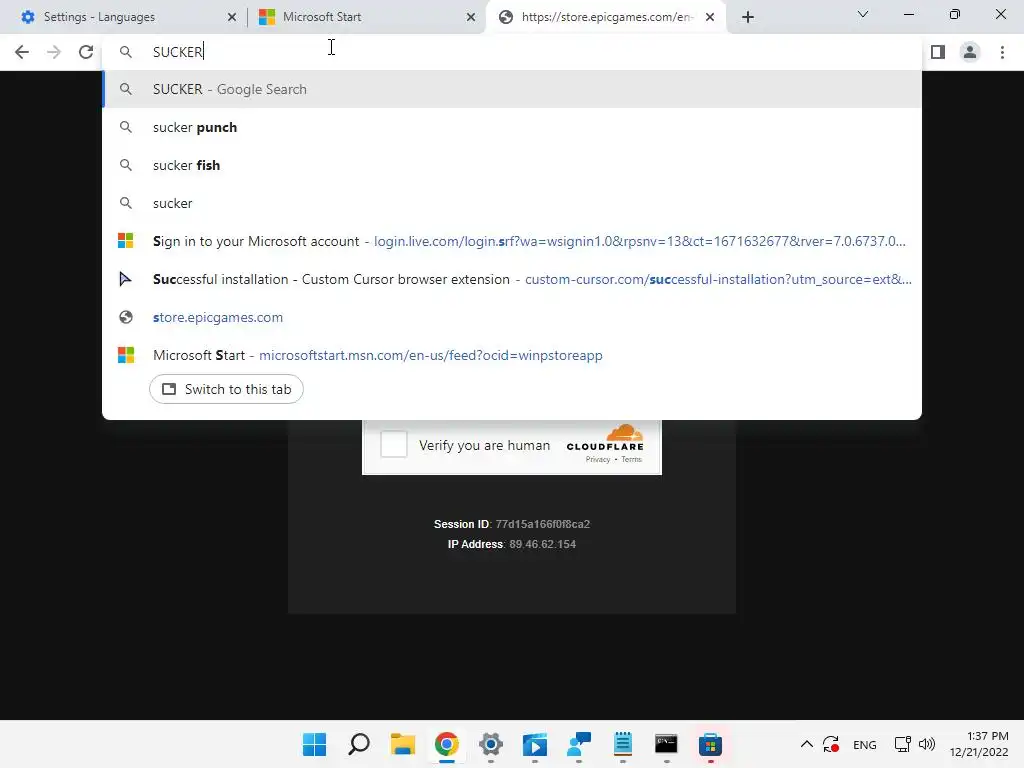
Task: Open File Explorer from the taskbar
Action: pos(402,744)
